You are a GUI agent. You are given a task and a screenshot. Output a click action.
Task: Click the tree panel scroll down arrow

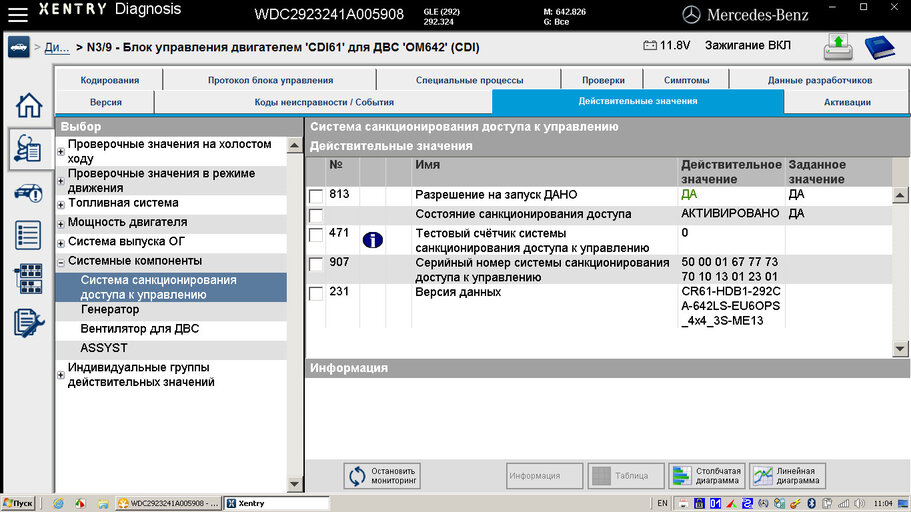[295, 484]
